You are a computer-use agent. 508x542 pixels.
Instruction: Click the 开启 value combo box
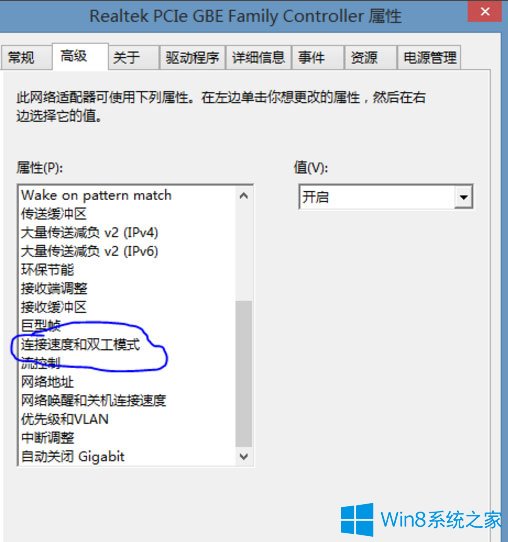(x=386, y=197)
